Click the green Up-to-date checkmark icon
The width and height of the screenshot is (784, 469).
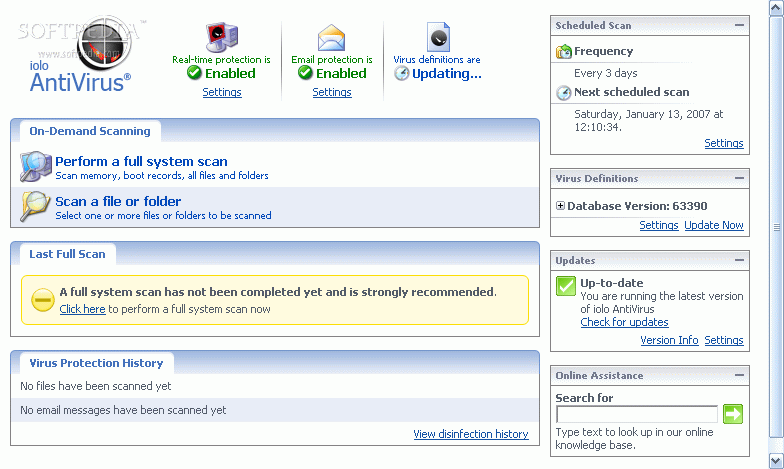click(x=566, y=286)
